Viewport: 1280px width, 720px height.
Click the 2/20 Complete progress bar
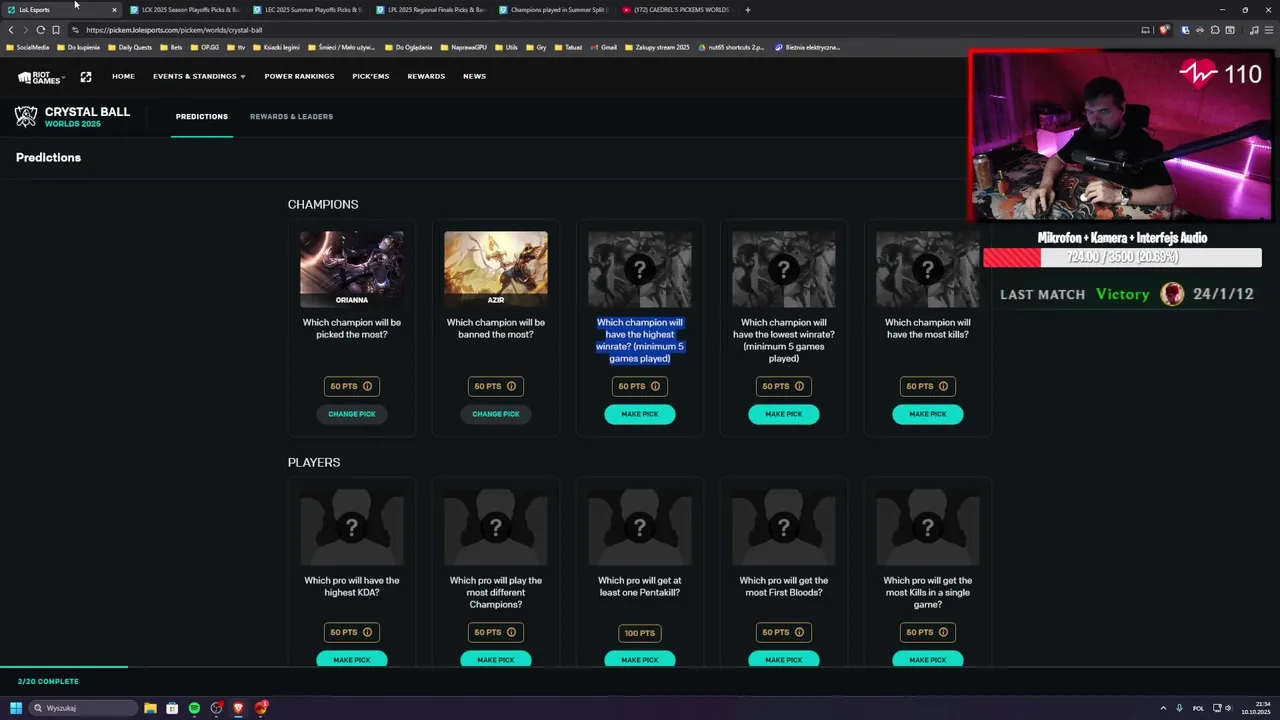pyautogui.click(x=64, y=667)
